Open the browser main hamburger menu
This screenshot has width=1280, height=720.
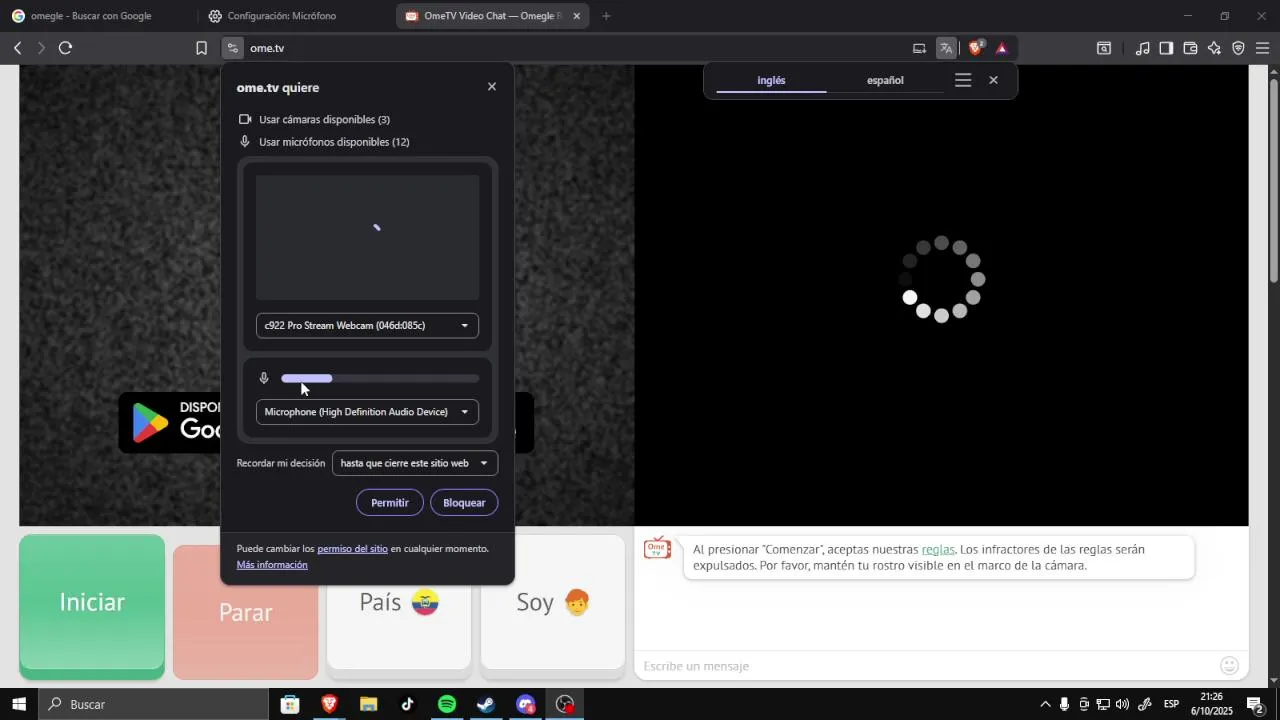(x=1262, y=48)
